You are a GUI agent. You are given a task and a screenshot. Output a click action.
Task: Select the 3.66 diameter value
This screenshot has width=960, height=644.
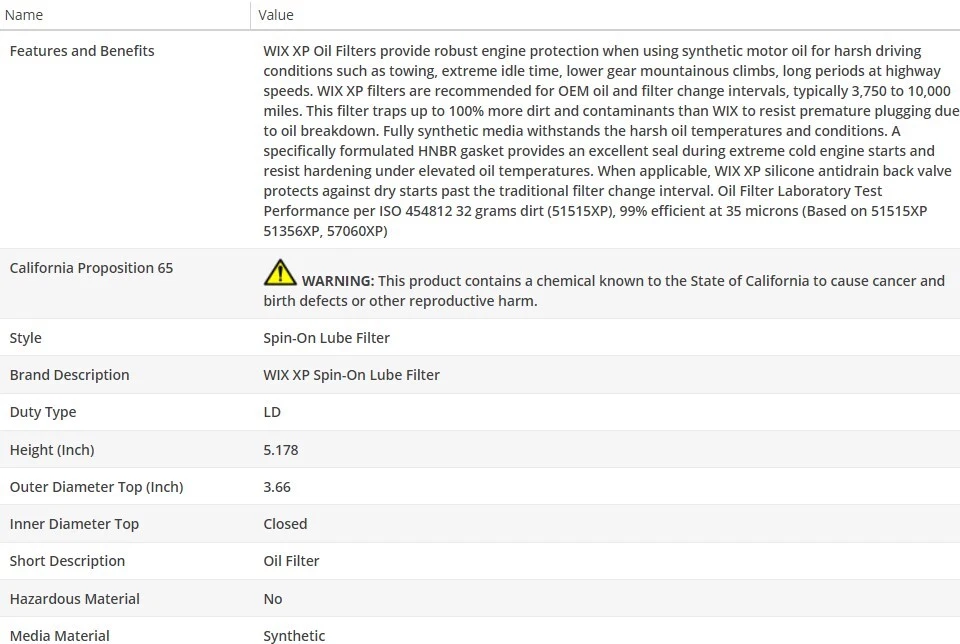277,487
